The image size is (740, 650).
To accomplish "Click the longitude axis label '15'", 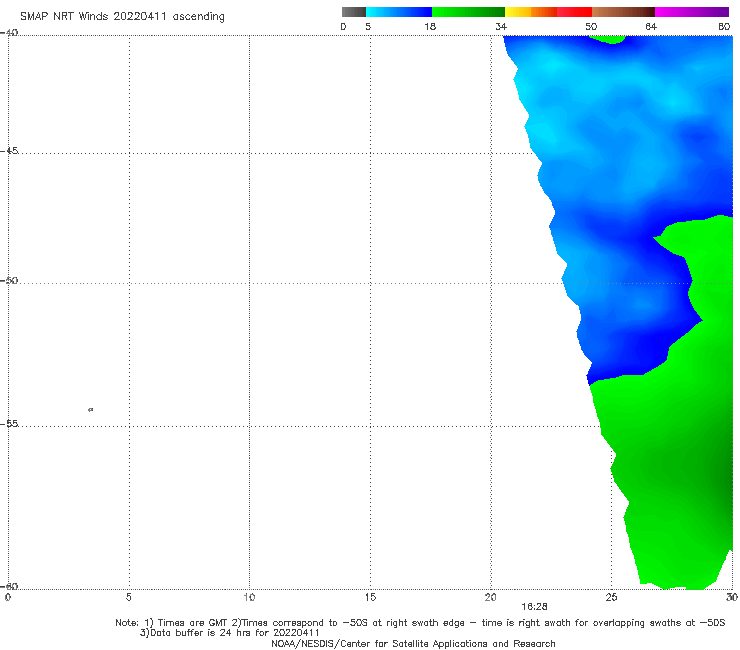I will tap(370, 598).
